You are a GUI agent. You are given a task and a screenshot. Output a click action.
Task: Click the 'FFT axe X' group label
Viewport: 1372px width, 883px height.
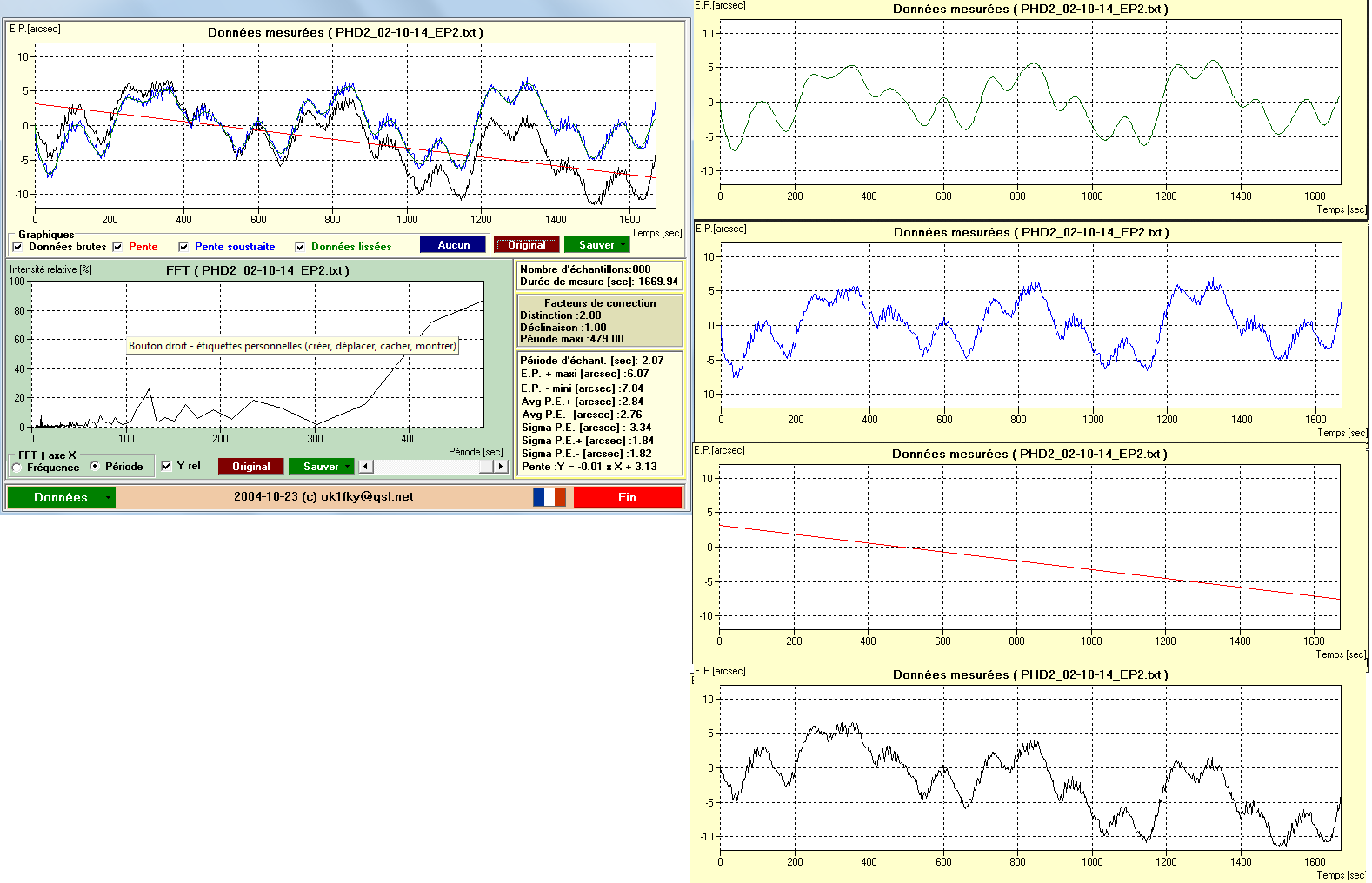47,455
